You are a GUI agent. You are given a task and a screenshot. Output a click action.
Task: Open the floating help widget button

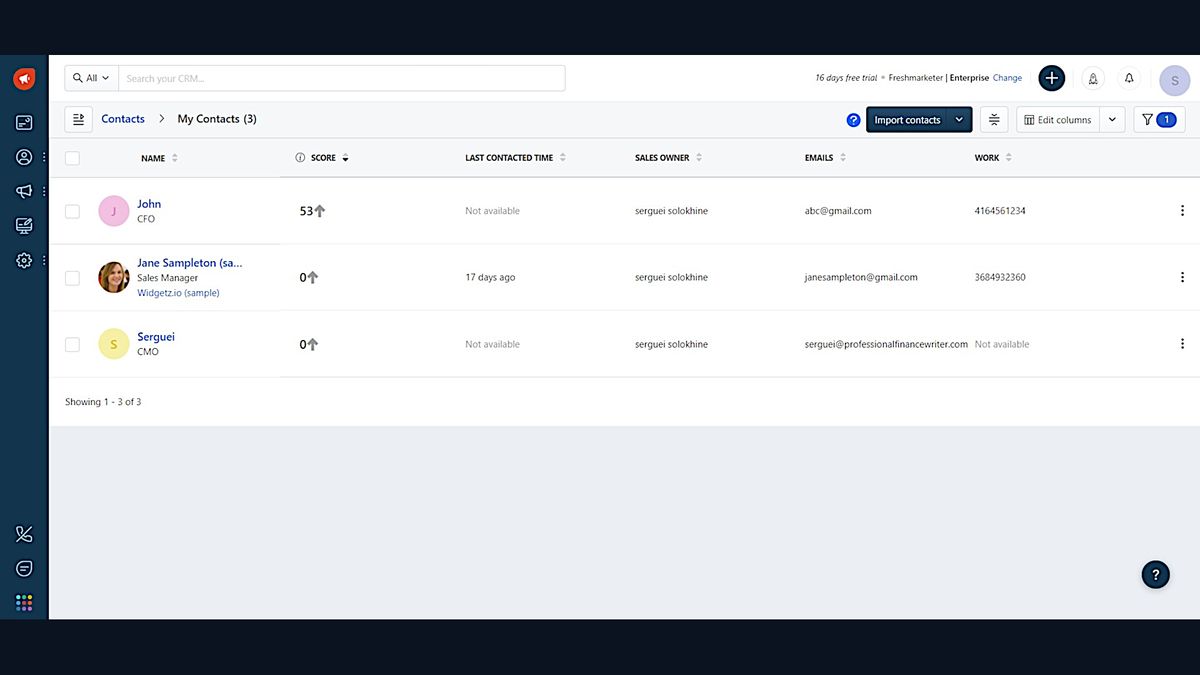click(1155, 574)
